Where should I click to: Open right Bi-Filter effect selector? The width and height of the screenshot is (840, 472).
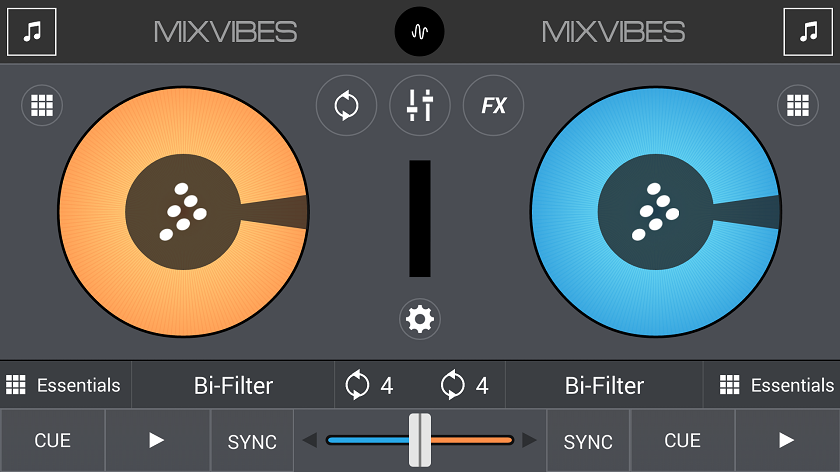[x=604, y=385]
